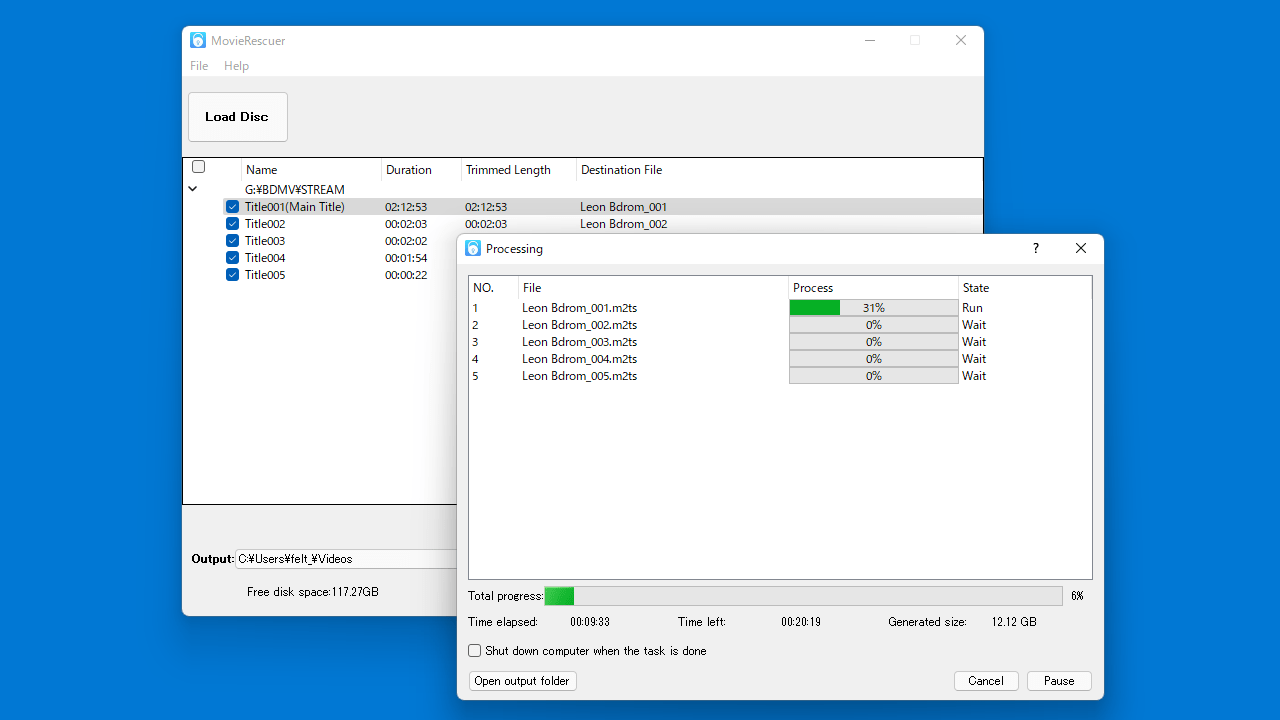
Task: Click the Processing dialog app icon
Action: coord(473,248)
